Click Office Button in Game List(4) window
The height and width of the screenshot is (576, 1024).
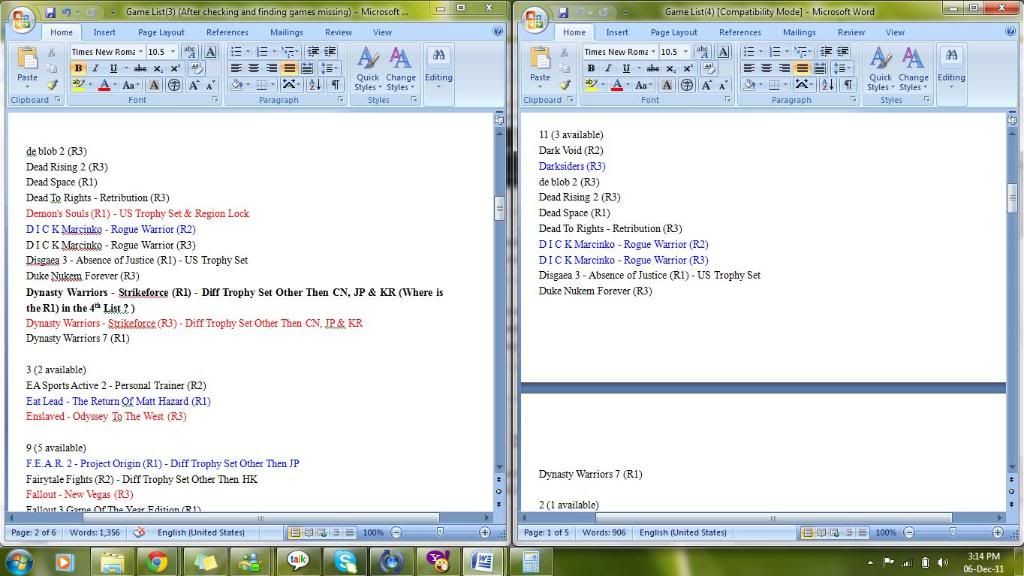pos(534,19)
